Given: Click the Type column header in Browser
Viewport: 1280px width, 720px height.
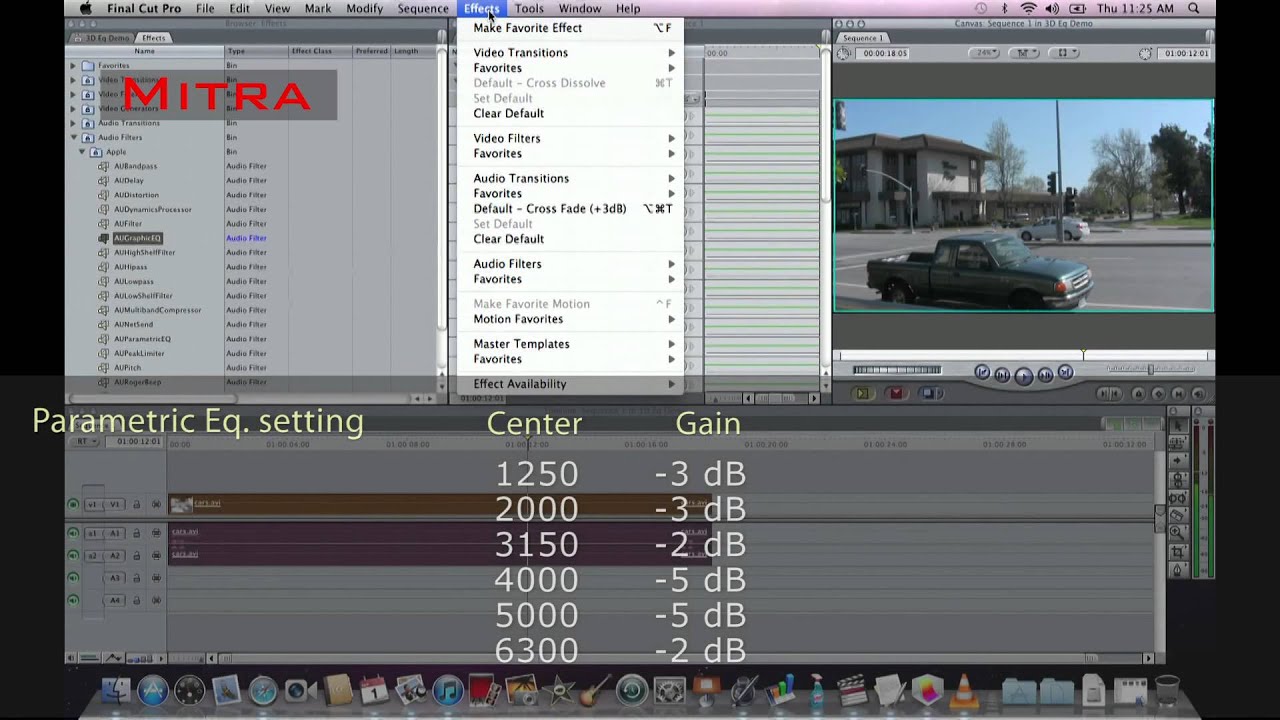Looking at the screenshot, I should [256, 51].
